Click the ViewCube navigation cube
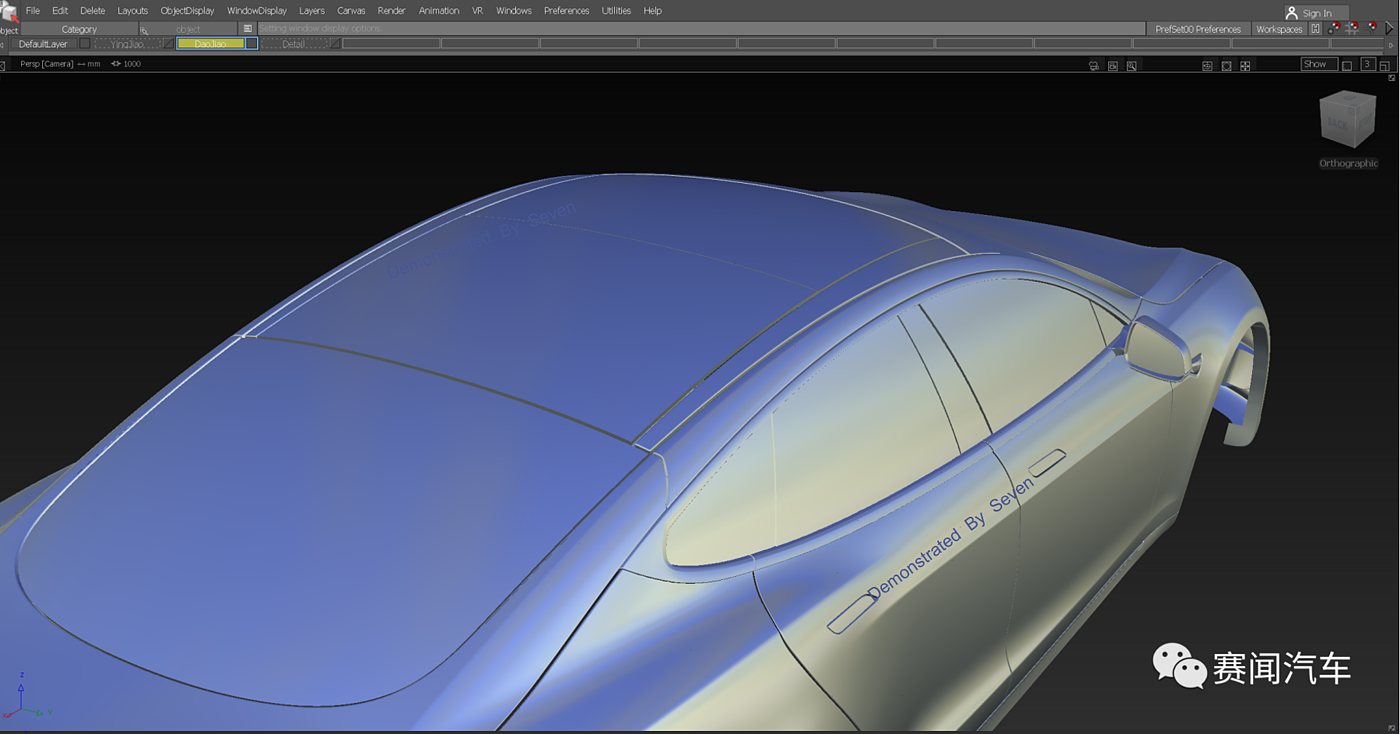 [1347, 120]
